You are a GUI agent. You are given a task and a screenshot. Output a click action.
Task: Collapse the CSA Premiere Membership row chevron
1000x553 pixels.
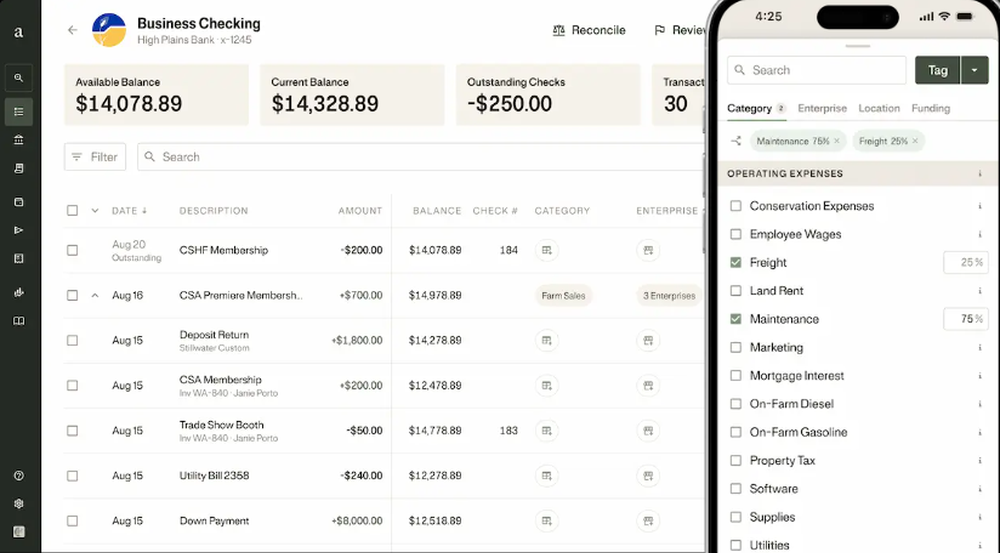point(95,295)
